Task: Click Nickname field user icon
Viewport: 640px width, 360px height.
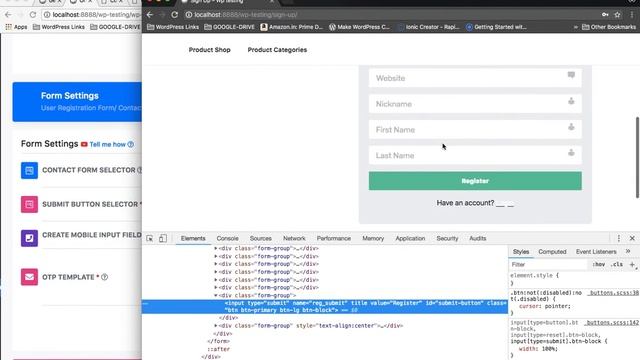Action: click(x=571, y=101)
